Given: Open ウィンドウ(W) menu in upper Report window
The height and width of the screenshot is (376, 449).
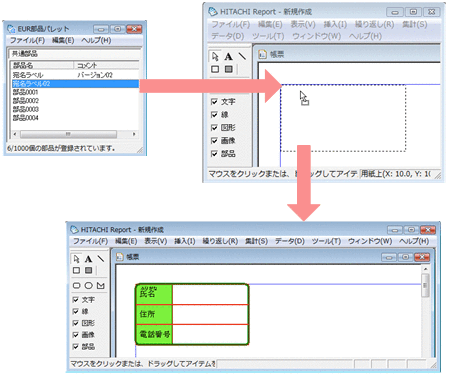Looking at the screenshot, I should (317, 36).
